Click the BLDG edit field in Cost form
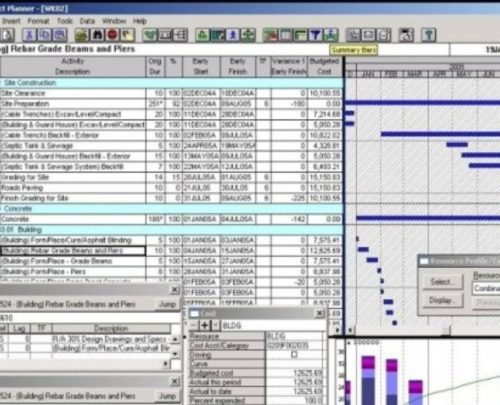The height and width of the screenshot is (405, 500). point(273,325)
